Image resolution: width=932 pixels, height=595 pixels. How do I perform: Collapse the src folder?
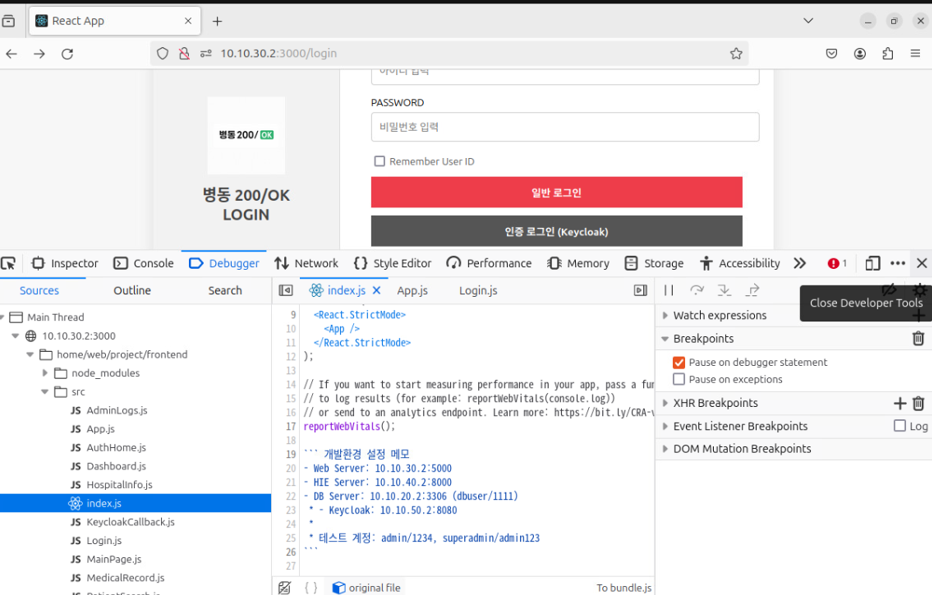pos(45,392)
